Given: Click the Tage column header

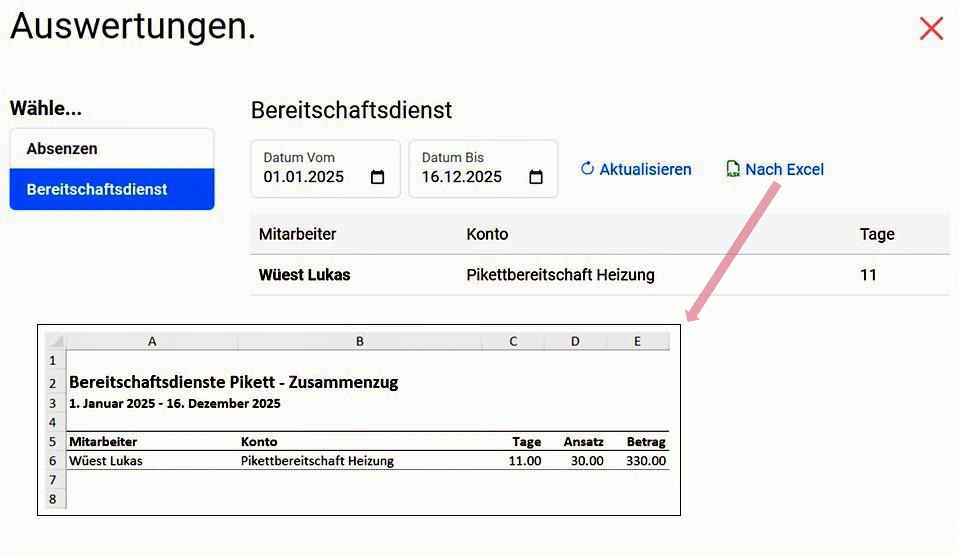Looking at the screenshot, I should tap(877, 234).
